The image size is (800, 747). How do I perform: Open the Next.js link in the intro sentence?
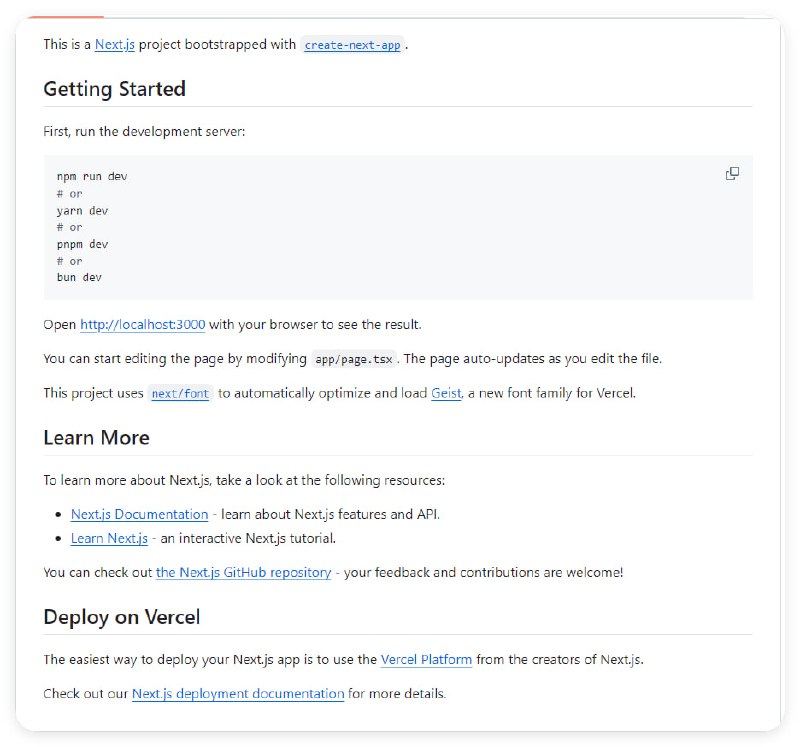tap(115, 45)
